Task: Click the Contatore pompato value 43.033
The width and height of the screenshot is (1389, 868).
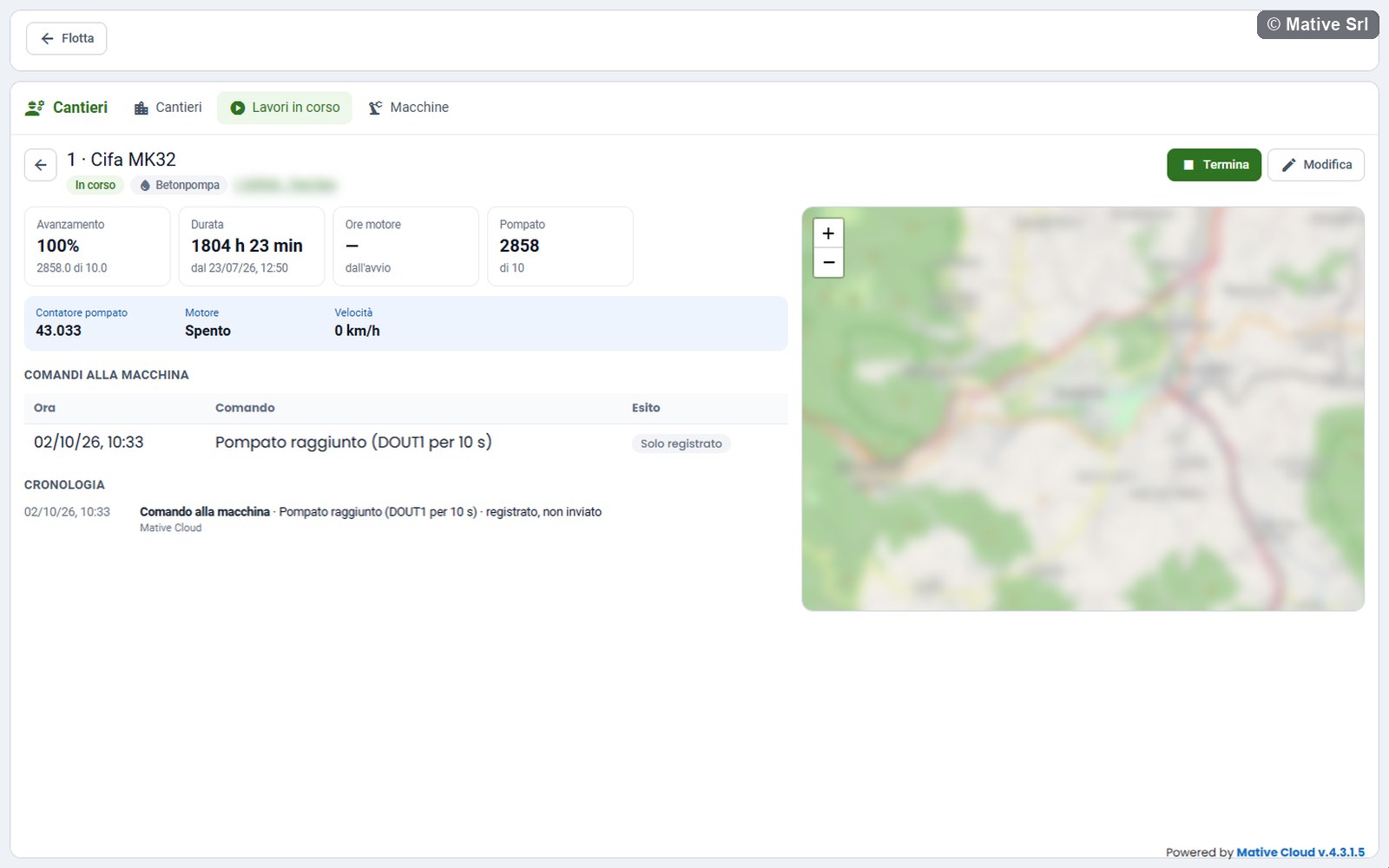Action: coord(58,331)
